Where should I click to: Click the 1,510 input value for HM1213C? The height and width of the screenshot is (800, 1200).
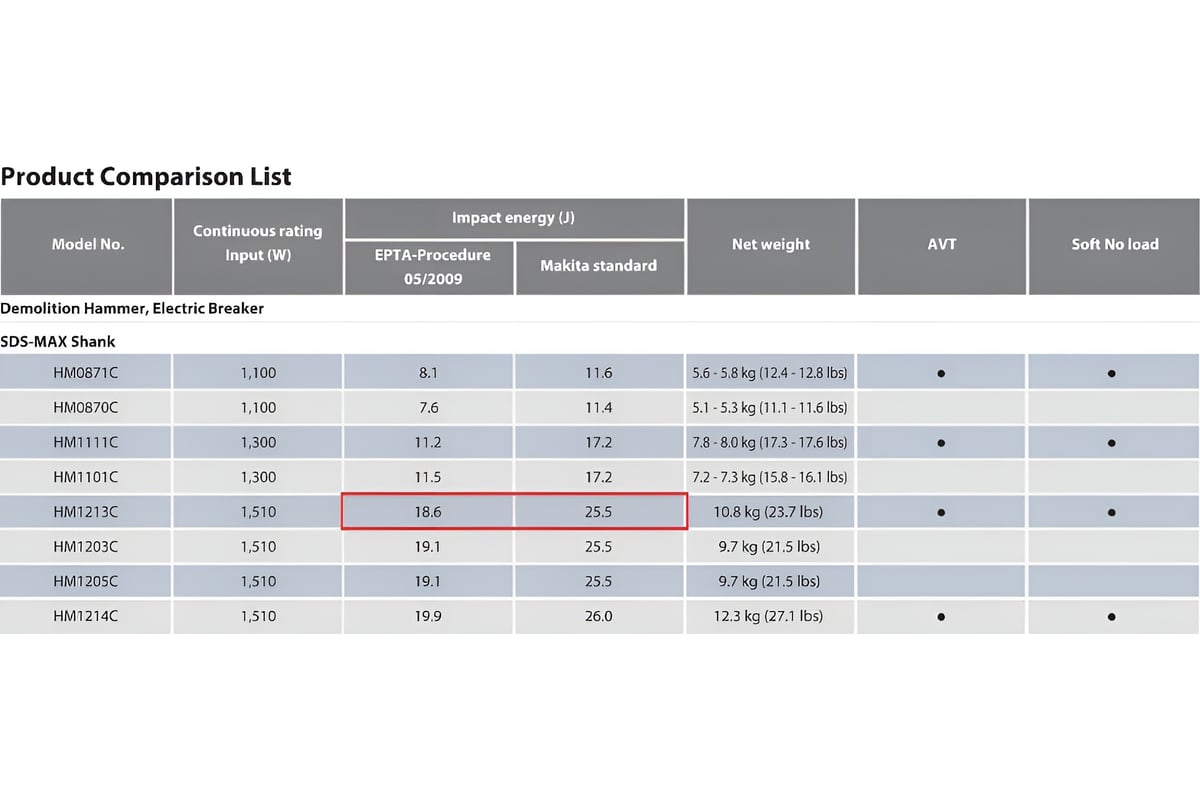258,512
